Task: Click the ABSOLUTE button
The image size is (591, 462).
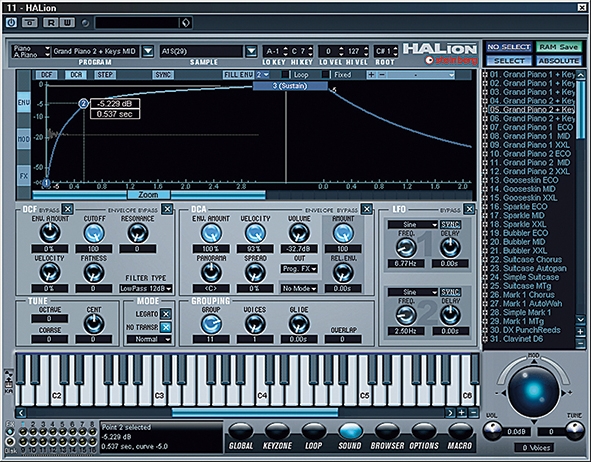Action: (559, 61)
